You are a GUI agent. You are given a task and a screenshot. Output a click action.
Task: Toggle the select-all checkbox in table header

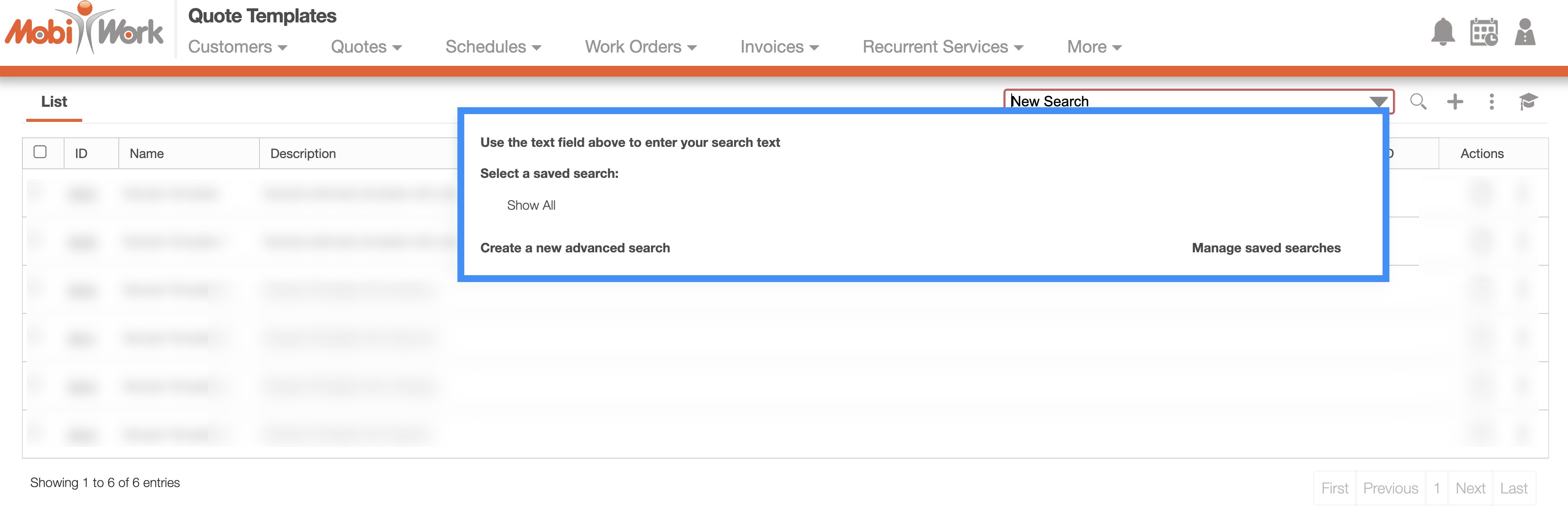(x=40, y=152)
